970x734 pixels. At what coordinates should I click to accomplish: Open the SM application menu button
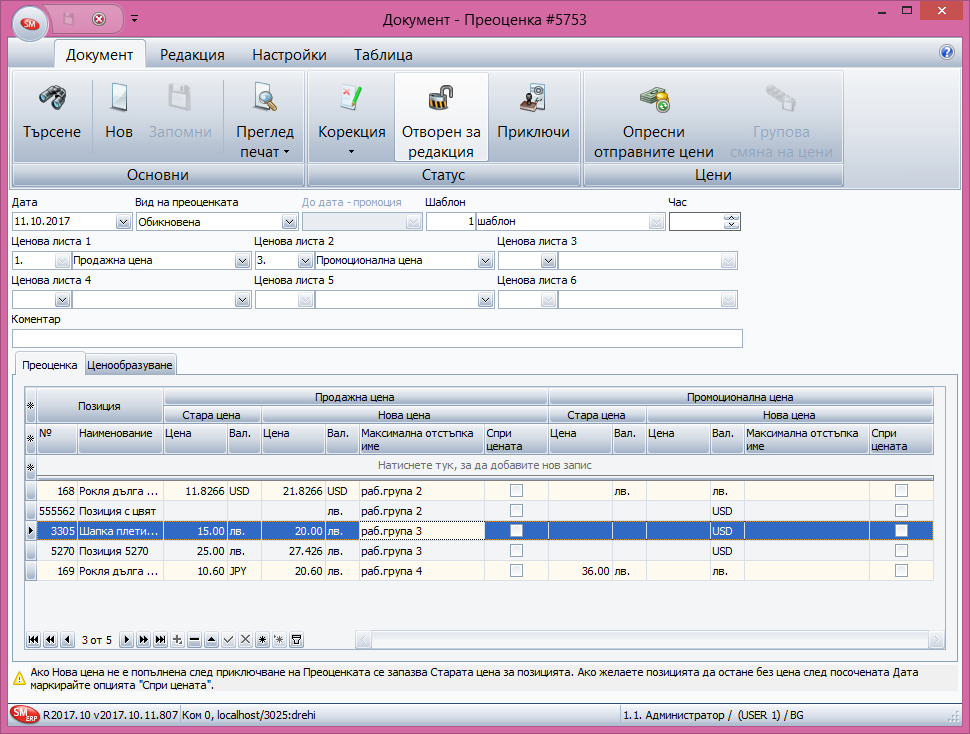coord(29,23)
